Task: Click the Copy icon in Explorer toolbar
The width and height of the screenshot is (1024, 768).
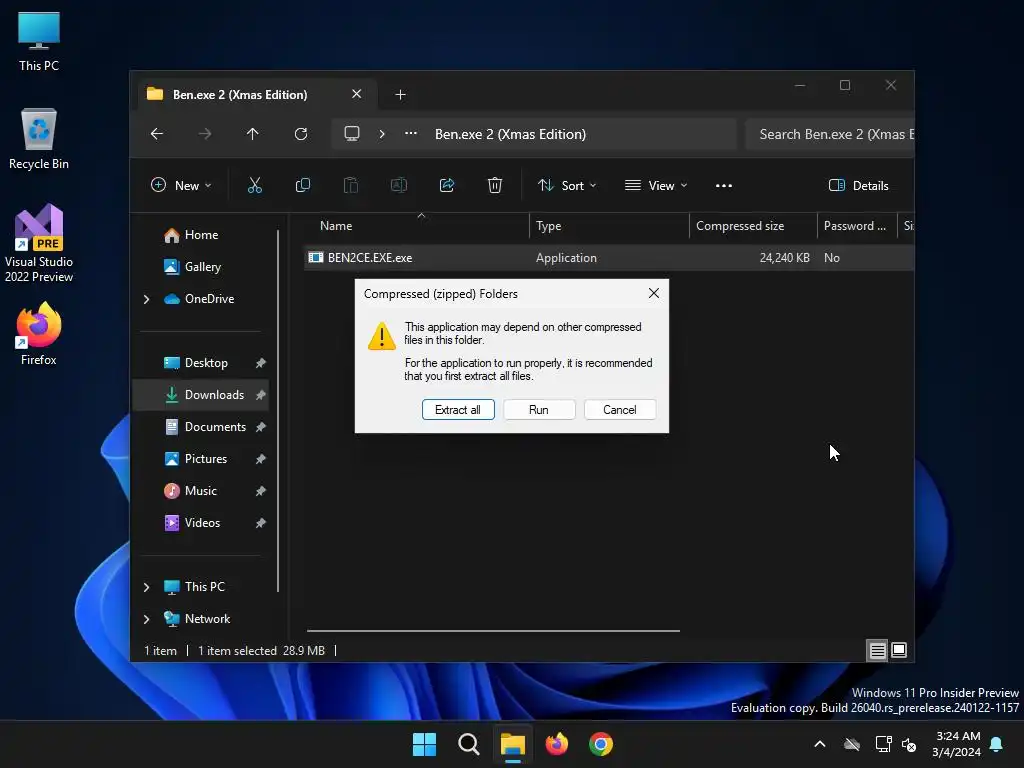Action: pyautogui.click(x=302, y=185)
